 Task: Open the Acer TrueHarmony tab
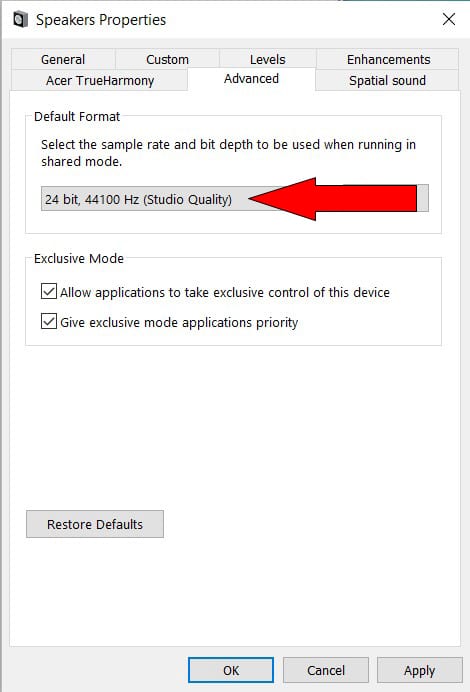click(x=100, y=80)
